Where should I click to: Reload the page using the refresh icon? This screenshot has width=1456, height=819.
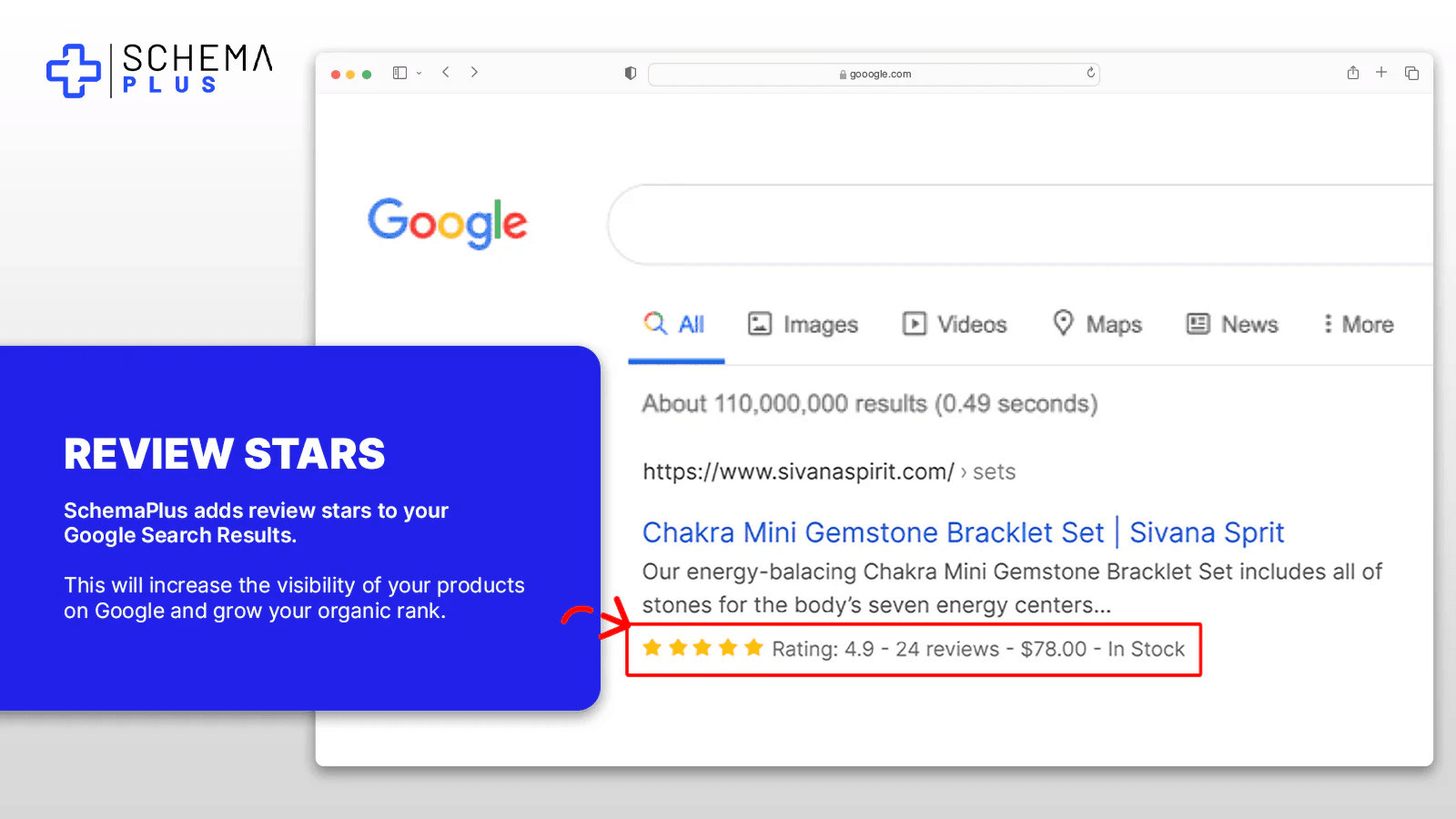[x=1089, y=74]
